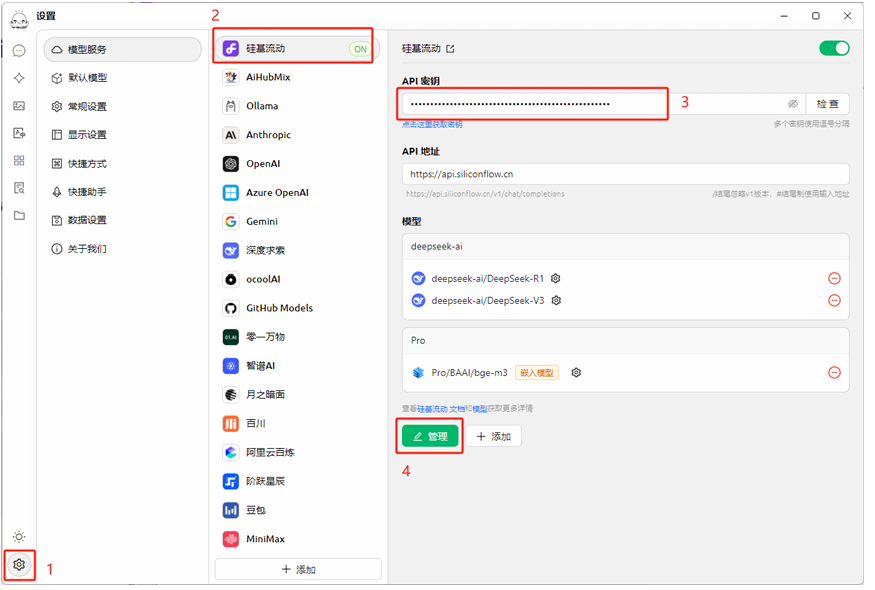Select the 默认模型 settings menu

coord(122,78)
